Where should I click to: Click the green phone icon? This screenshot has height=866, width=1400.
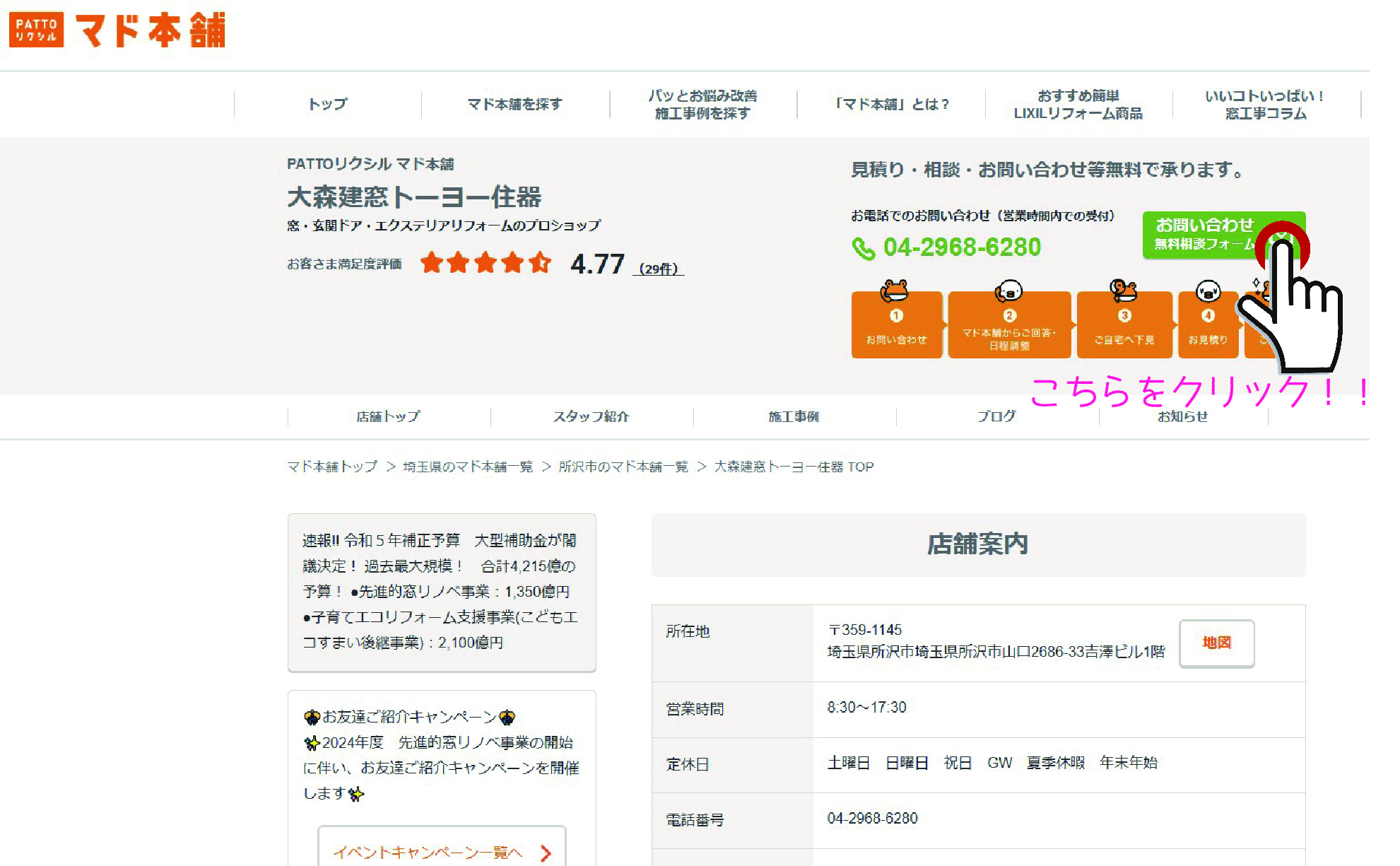(x=863, y=248)
